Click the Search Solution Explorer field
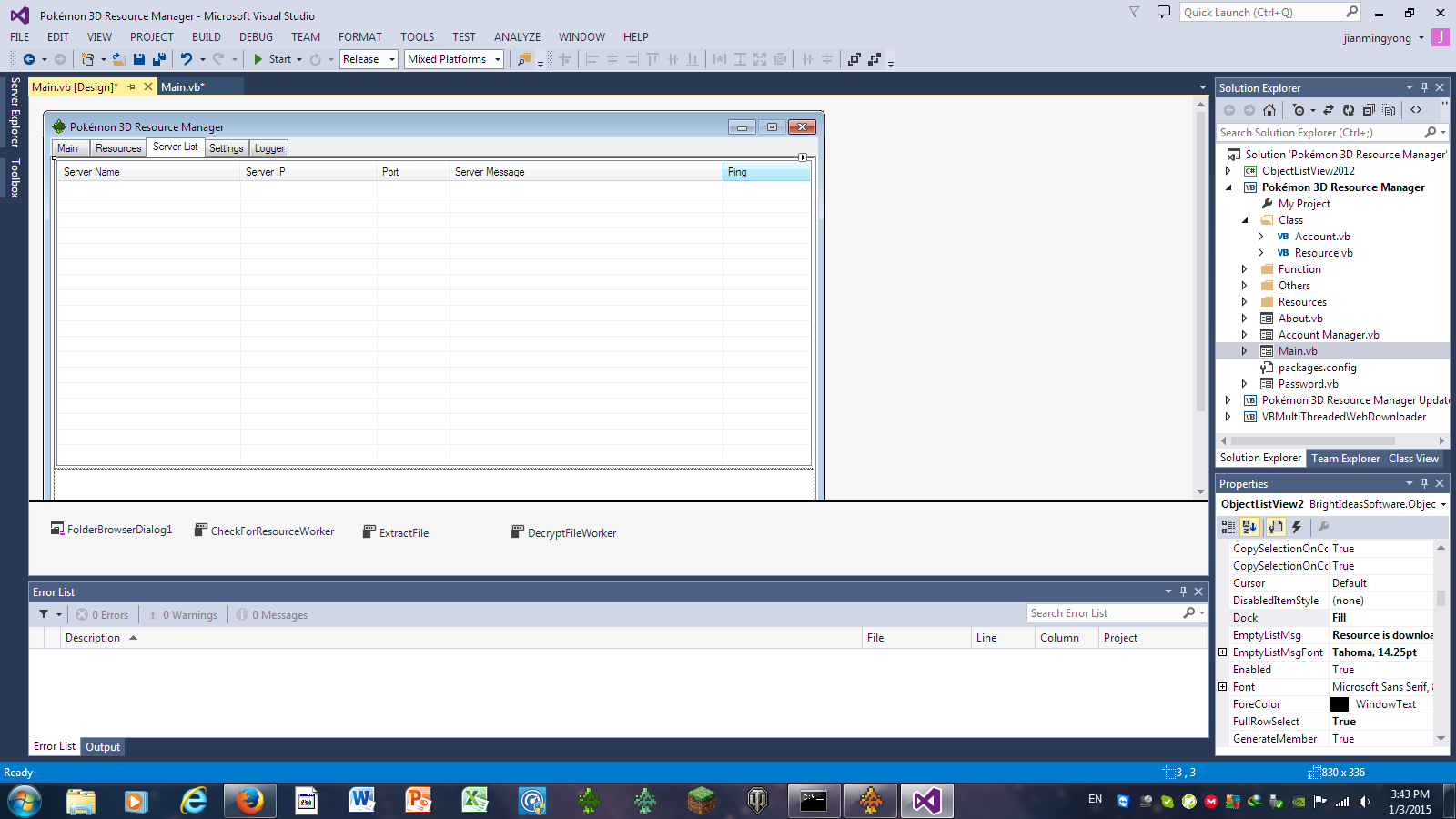The image size is (1456, 819). (1319, 133)
